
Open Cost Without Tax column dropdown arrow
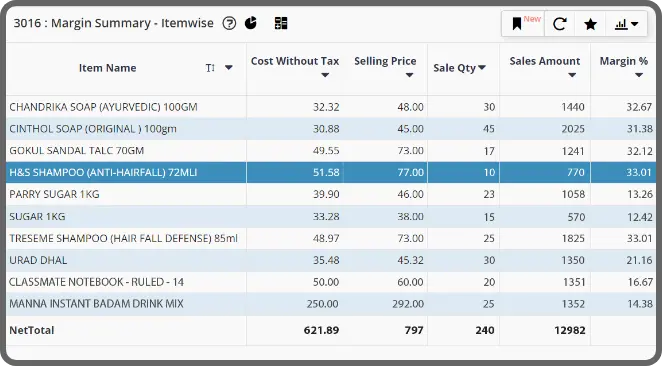(325, 75)
